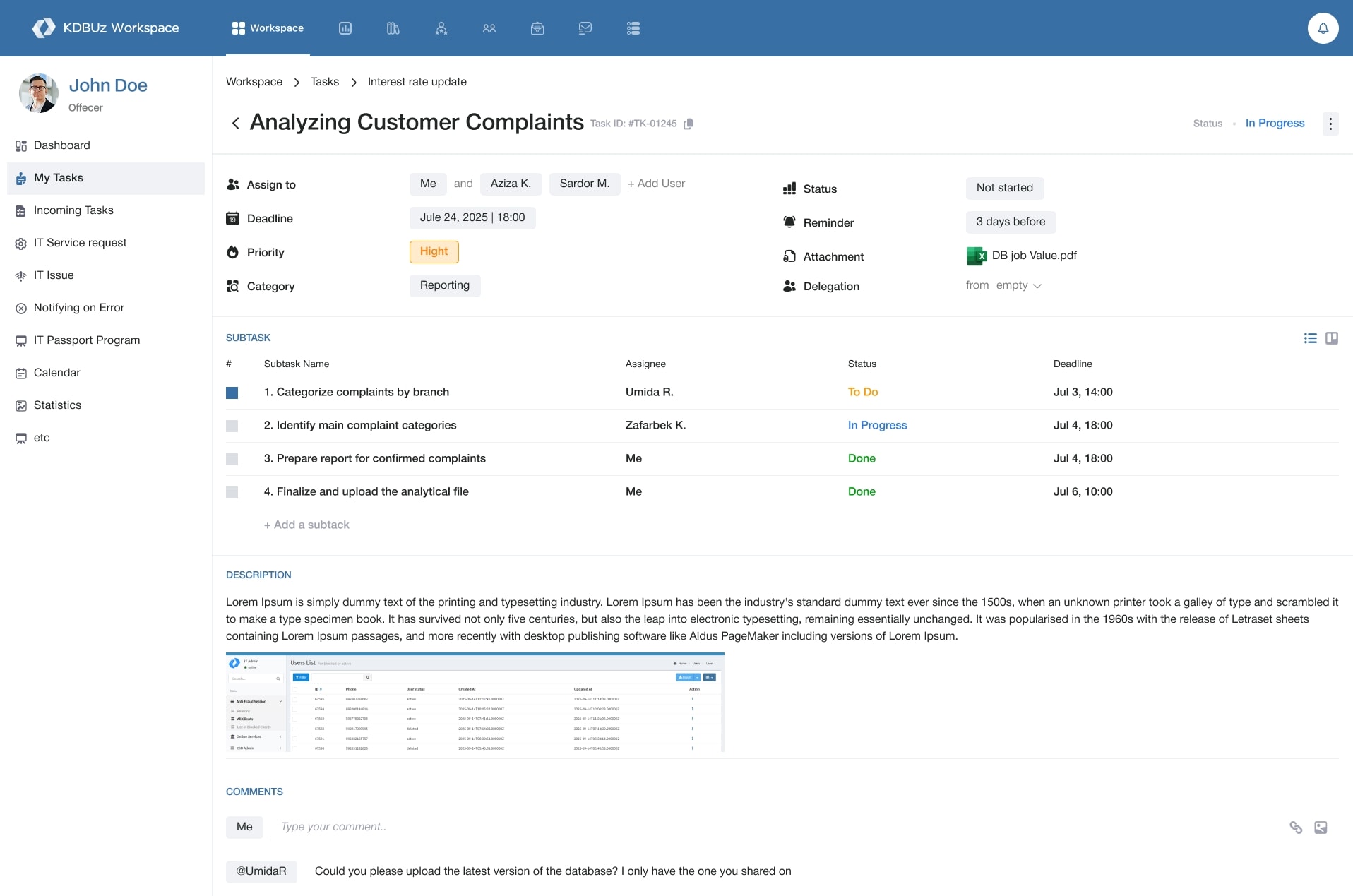Attach an image to the comment
Image resolution: width=1353 pixels, height=896 pixels.
1321,828
